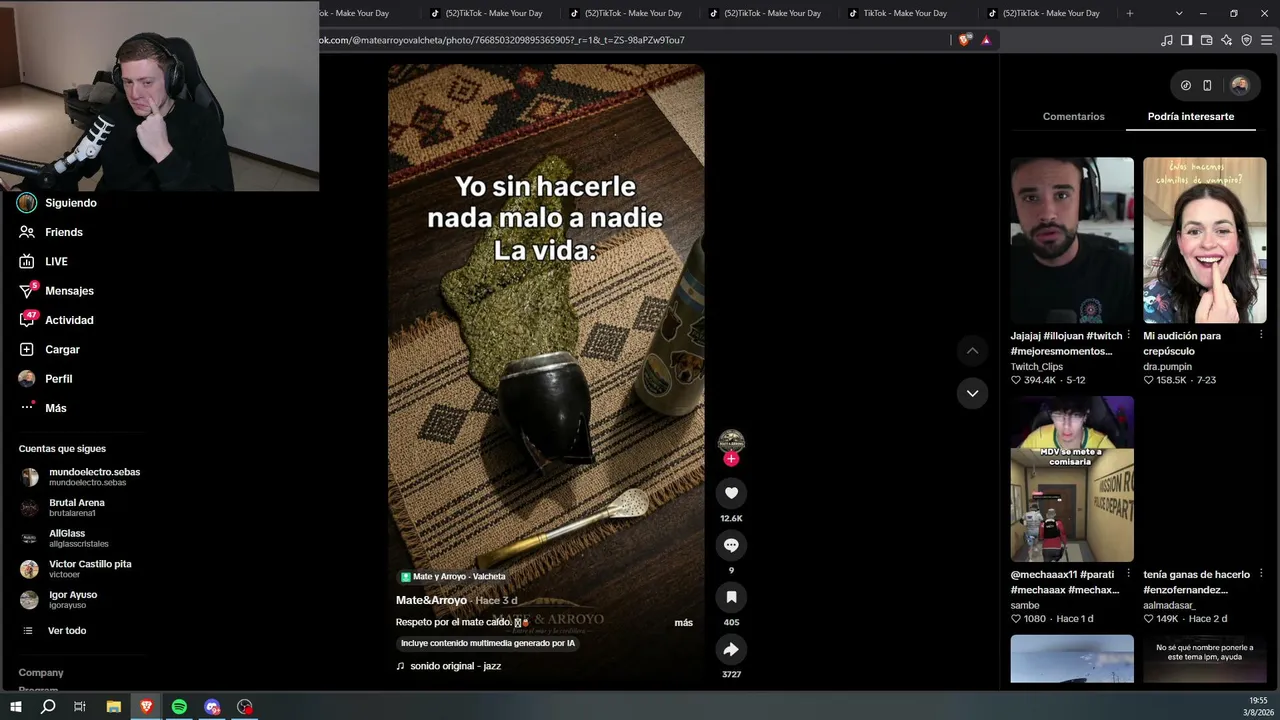This screenshot has width=1280, height=720.
Task: Open the LIVE sidebar icon
Action: [x=27, y=261]
